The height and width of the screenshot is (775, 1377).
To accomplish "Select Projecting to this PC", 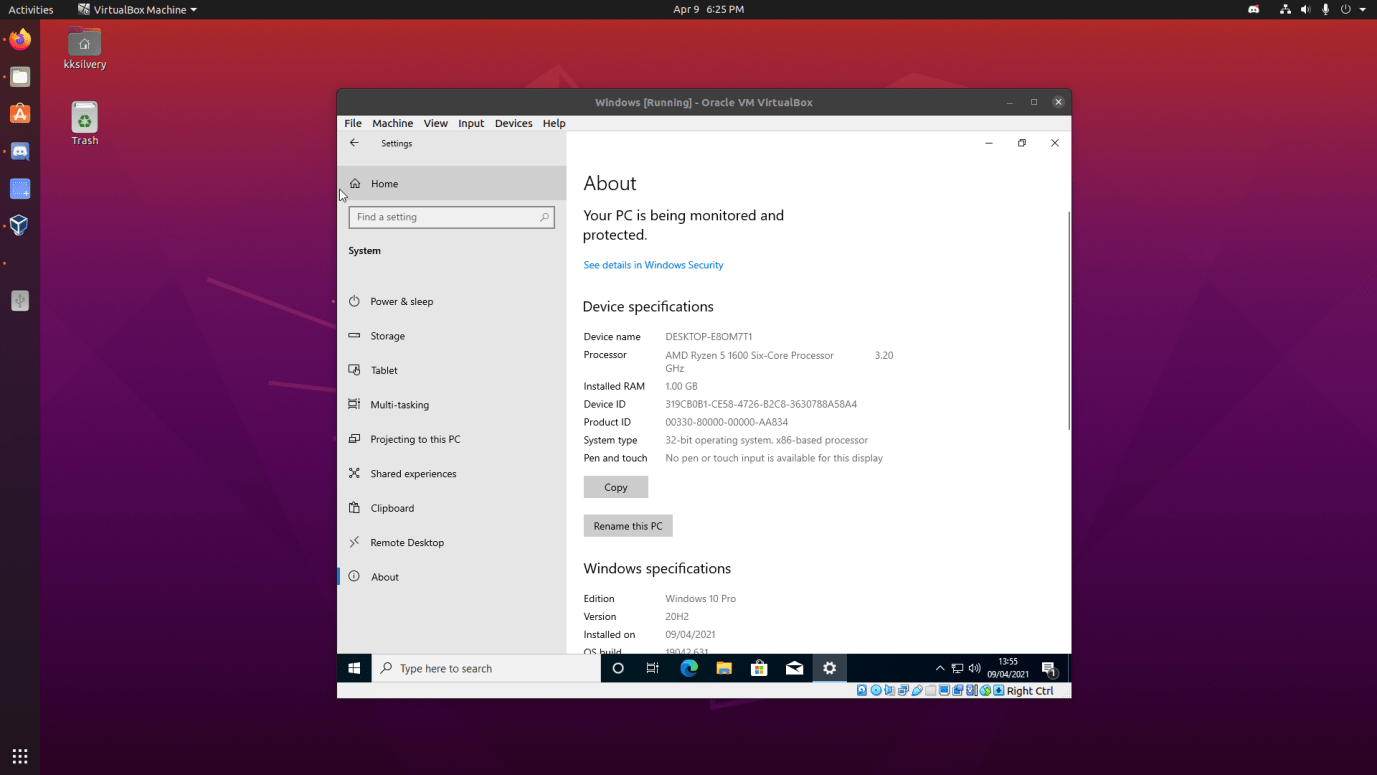I will 451,439.
